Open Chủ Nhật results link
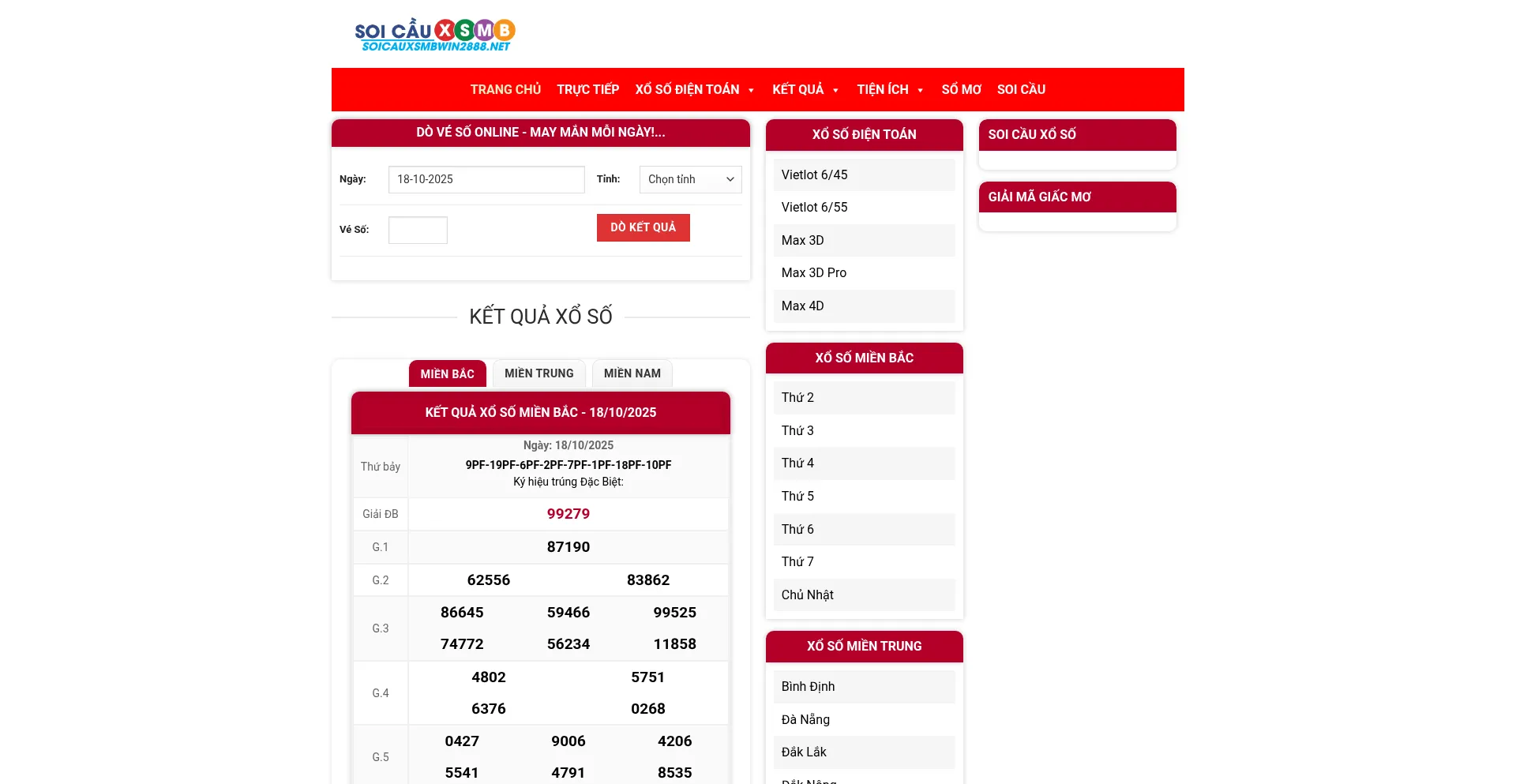Viewport: 1516px width, 784px height. 807,595
